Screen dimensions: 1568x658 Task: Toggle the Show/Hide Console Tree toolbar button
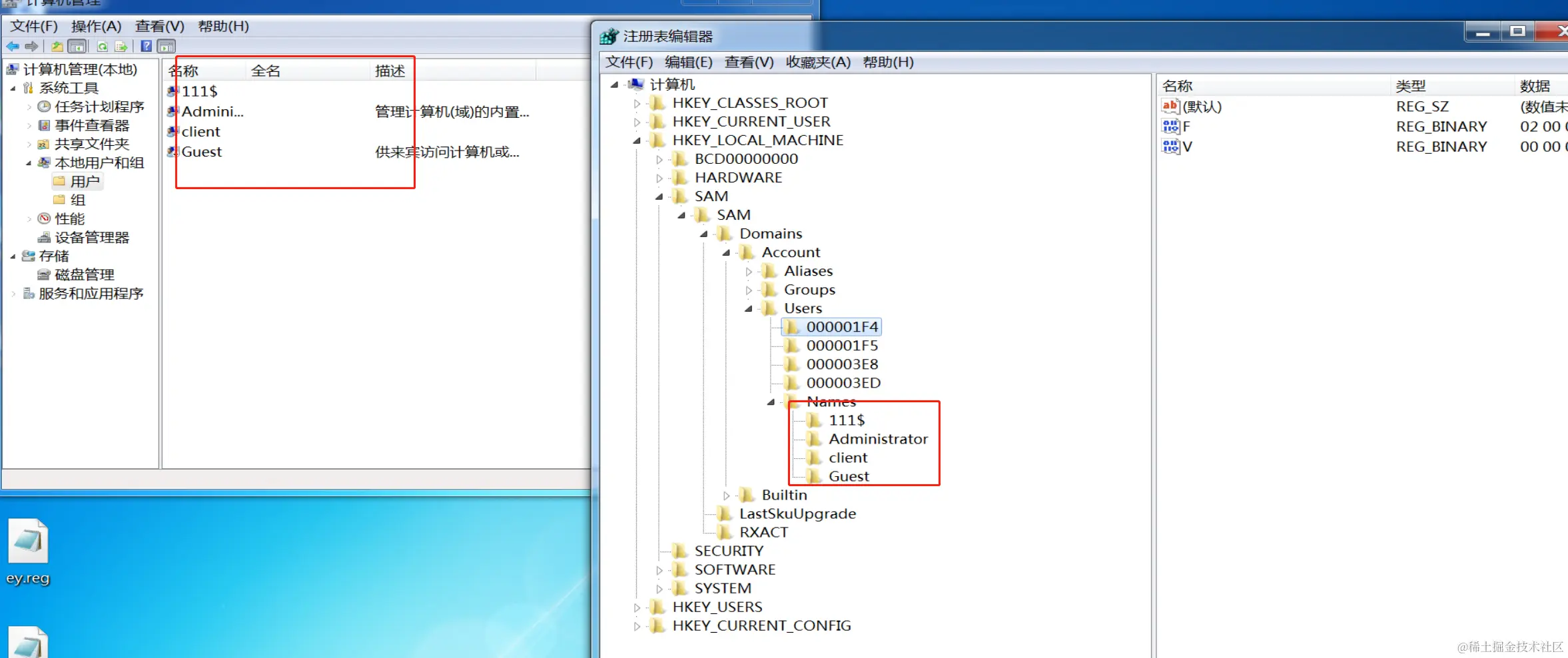point(77,47)
